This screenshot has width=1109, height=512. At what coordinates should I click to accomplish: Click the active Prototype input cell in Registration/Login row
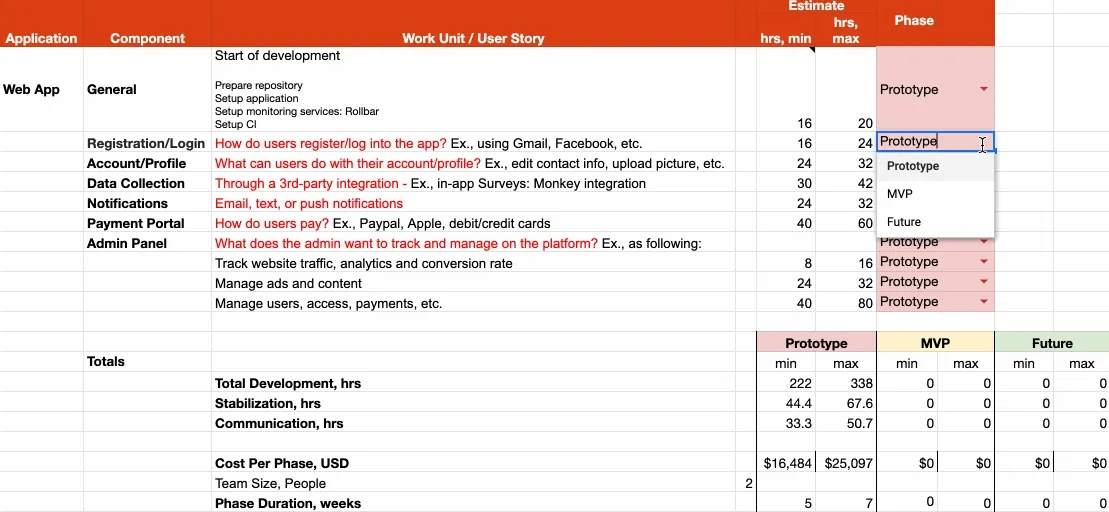pos(935,141)
